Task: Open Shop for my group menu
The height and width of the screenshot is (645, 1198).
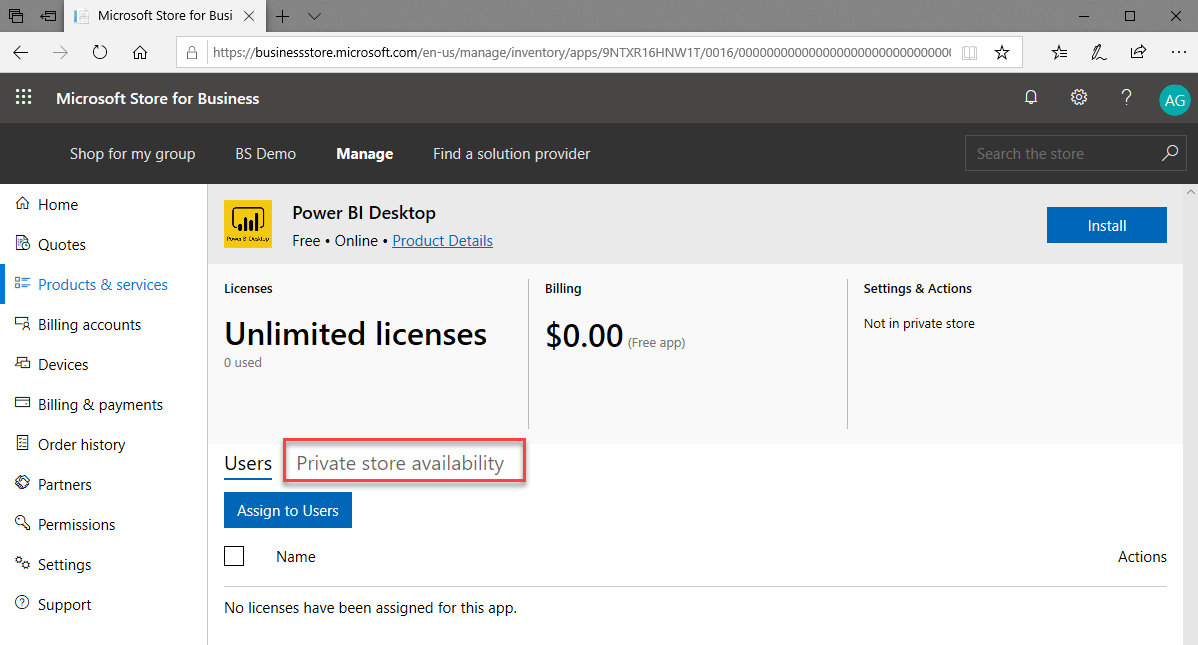Action: (x=133, y=154)
